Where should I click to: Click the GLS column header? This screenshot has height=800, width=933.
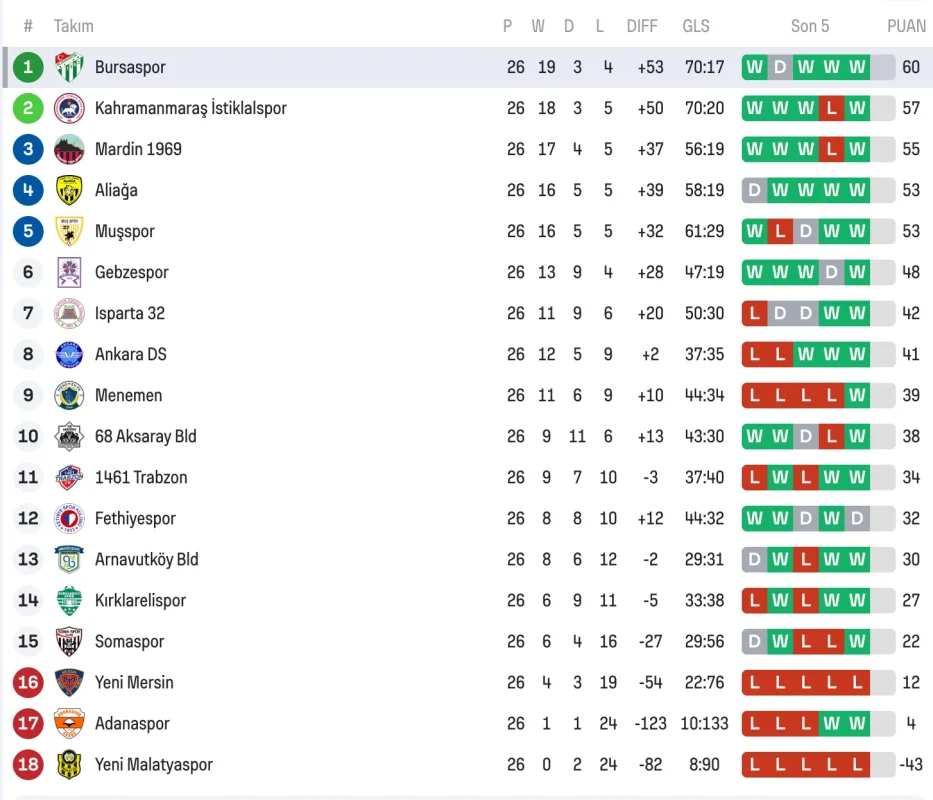coord(696,26)
